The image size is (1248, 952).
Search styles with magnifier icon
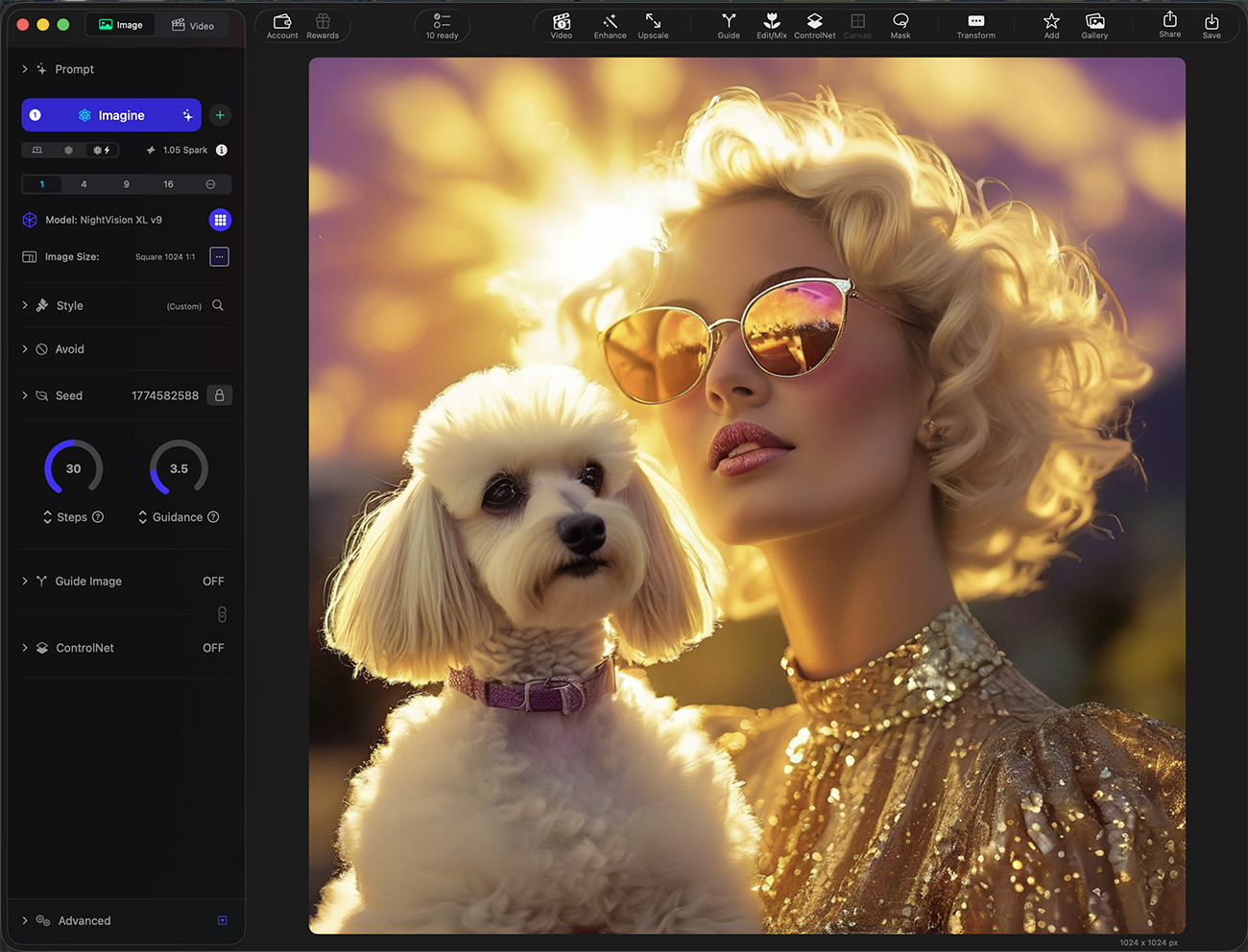(x=218, y=305)
